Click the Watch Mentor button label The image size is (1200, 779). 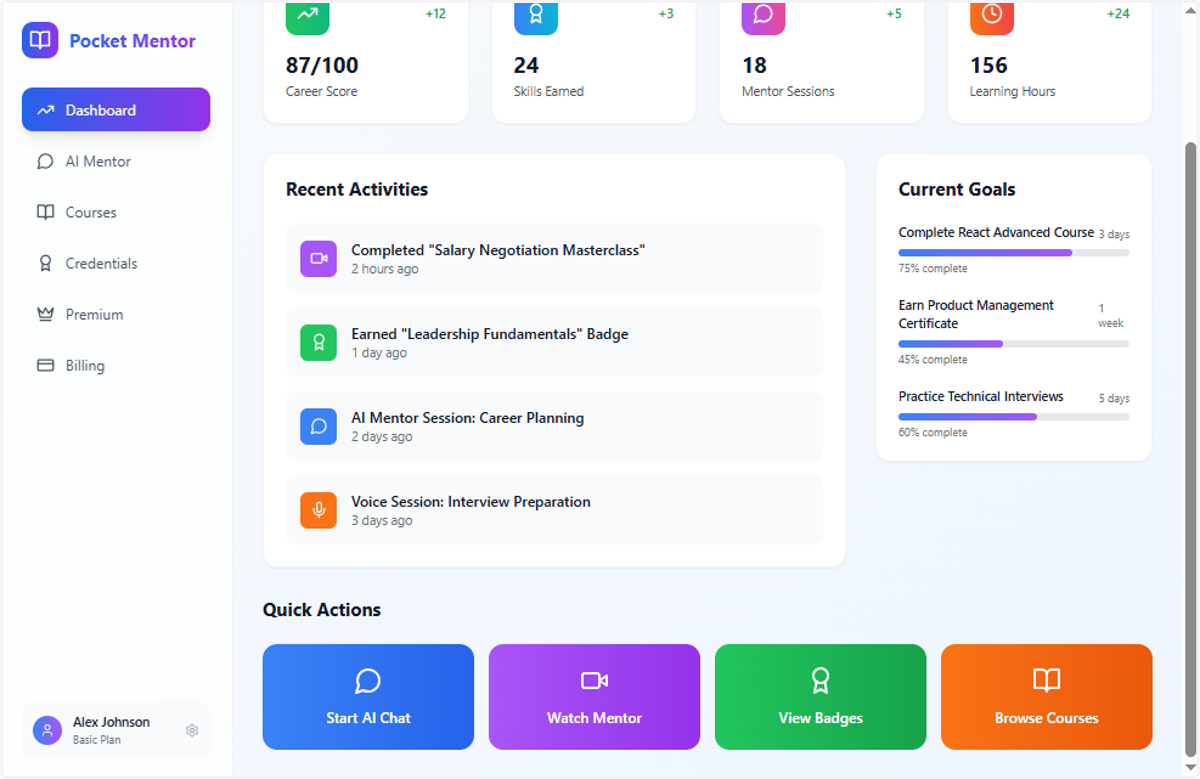594,718
